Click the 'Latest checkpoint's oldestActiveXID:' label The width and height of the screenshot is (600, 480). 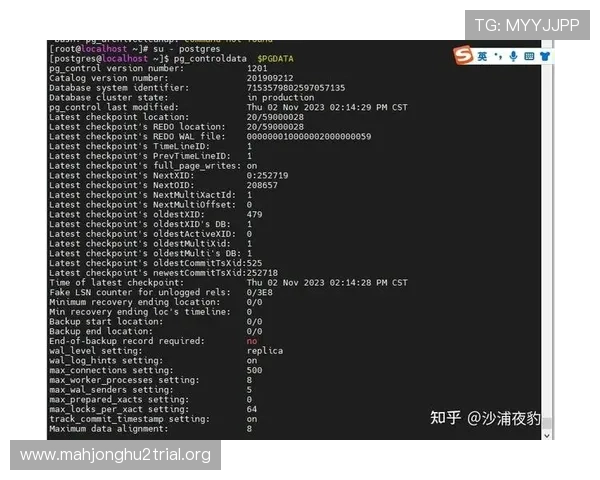[x=142, y=234]
